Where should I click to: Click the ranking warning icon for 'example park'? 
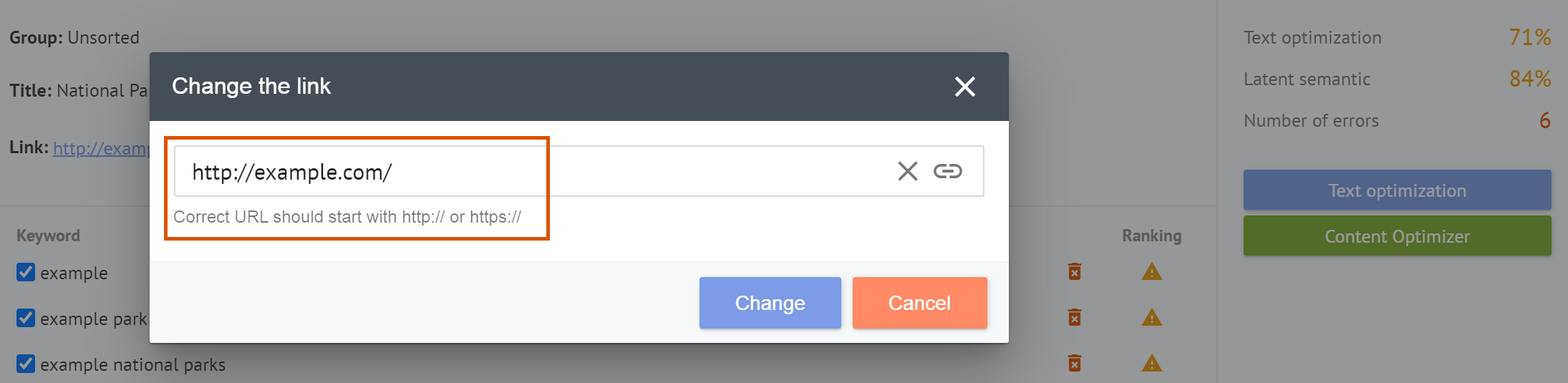click(x=1151, y=317)
